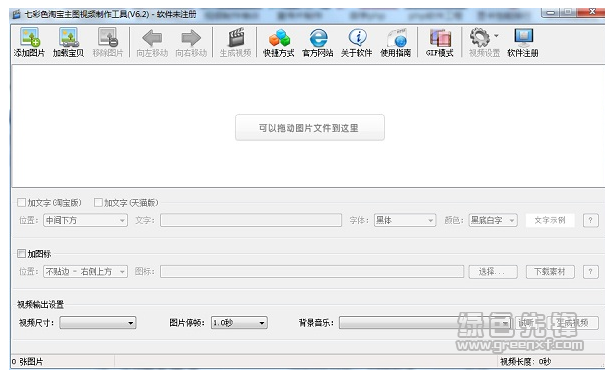605x370 pixels.
Task: Click the 向右移动 right arrow icon
Action: [x=191, y=38]
